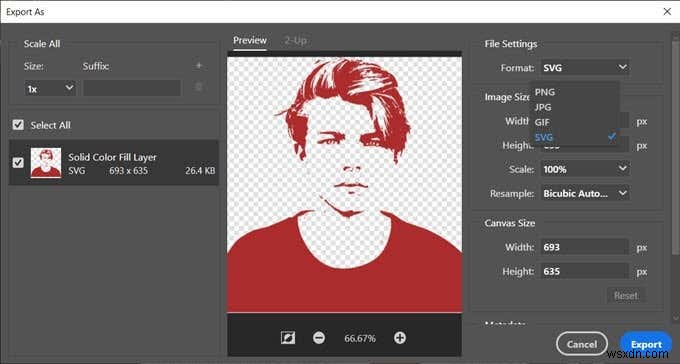Click the Solid Color Fill Layer name
680x364 pixels.
tap(112, 157)
